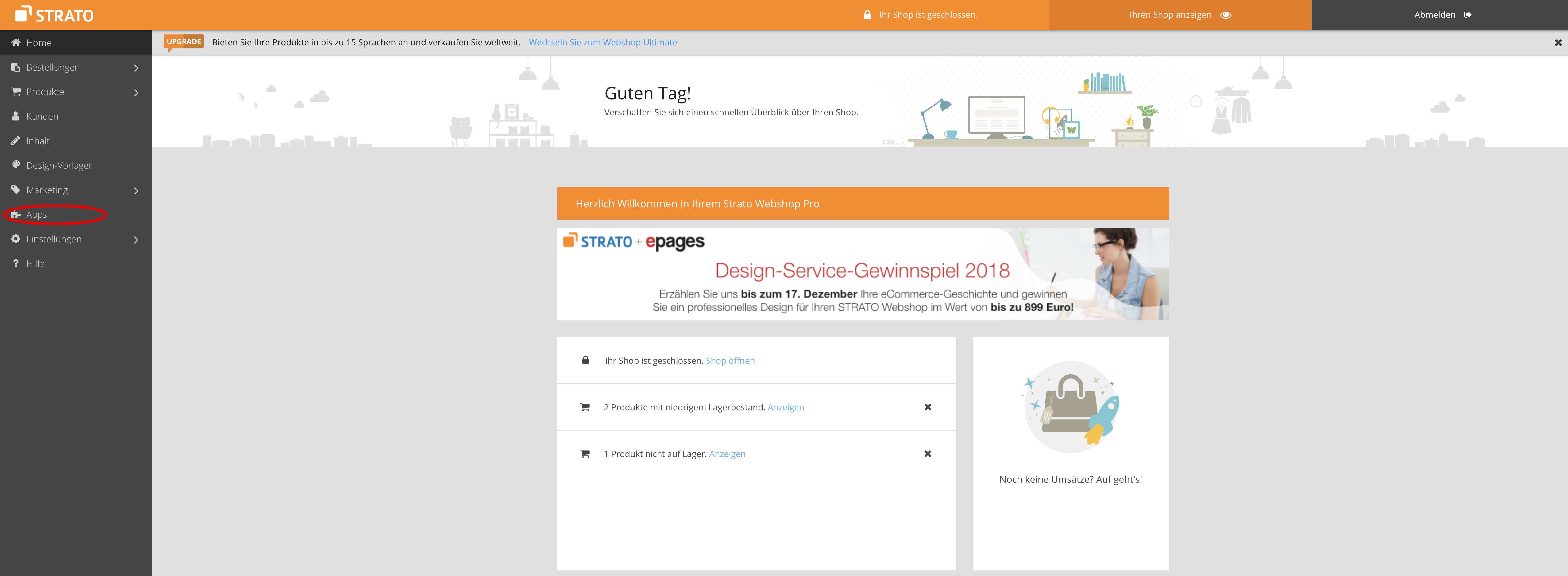Viewport: 1568px width, 576px height.
Task: Expand the Einstellungen submenu arrow
Action: tap(136, 240)
